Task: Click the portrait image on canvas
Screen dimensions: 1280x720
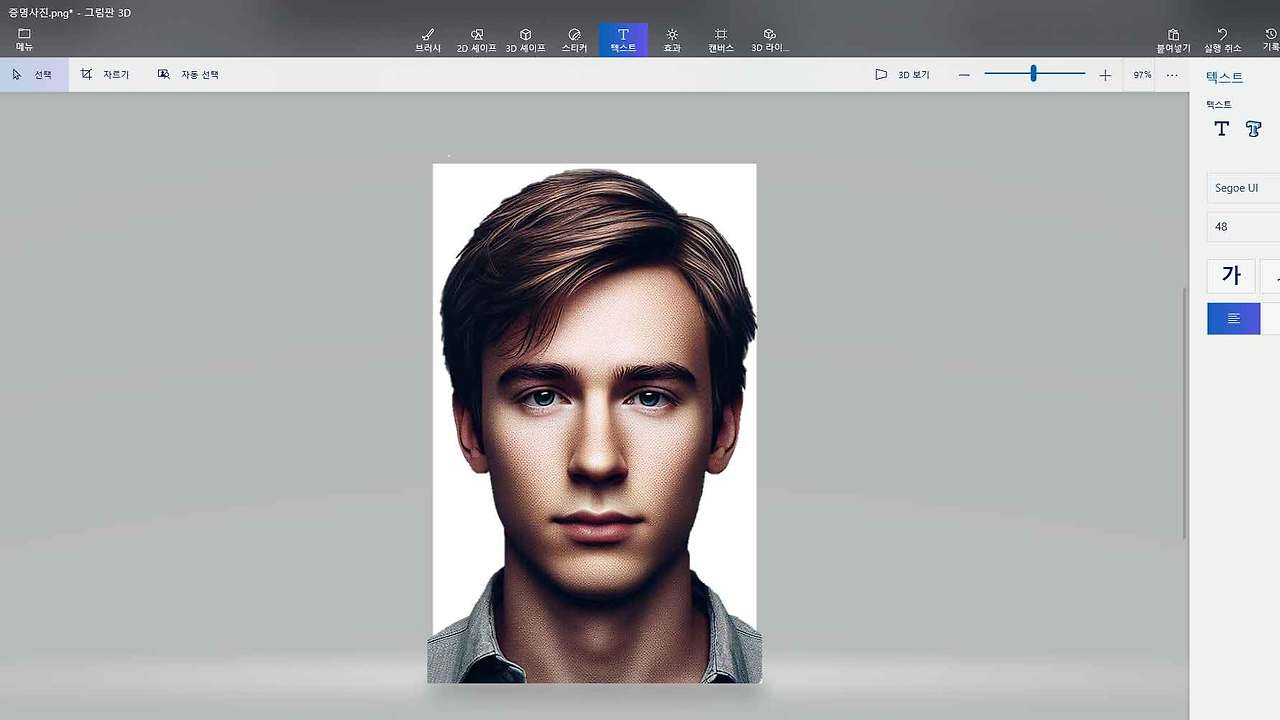Action: (595, 423)
